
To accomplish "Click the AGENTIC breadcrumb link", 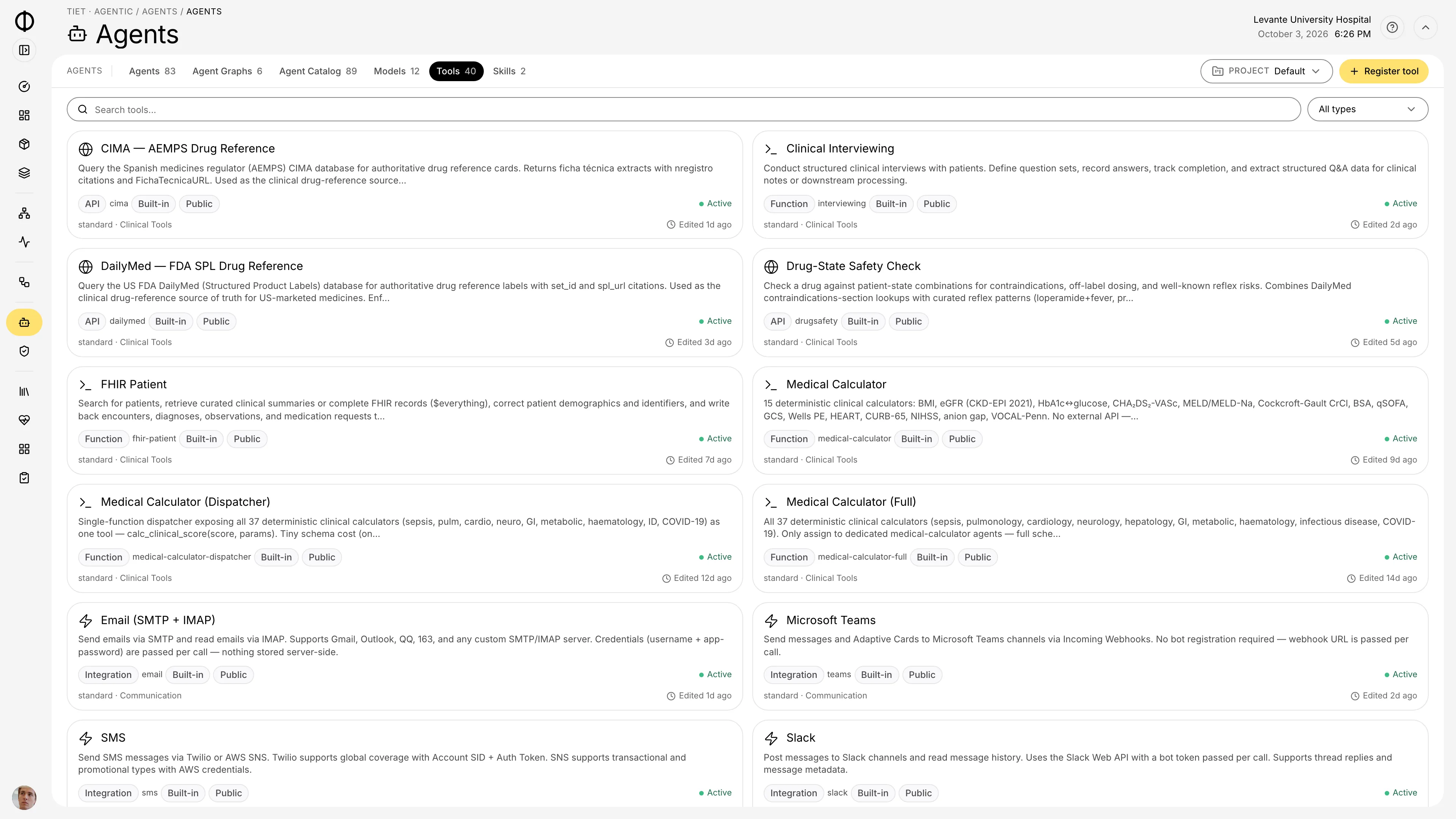I will 114,11.
